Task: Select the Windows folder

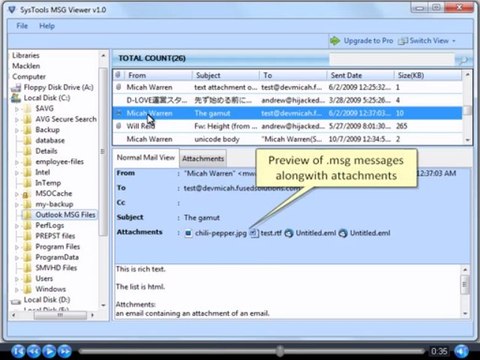Action: point(51,289)
